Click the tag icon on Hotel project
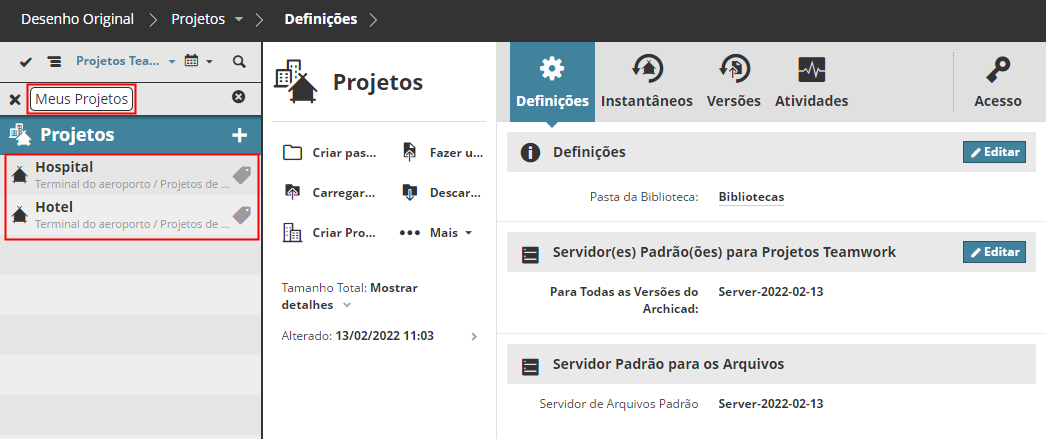 pos(241,215)
